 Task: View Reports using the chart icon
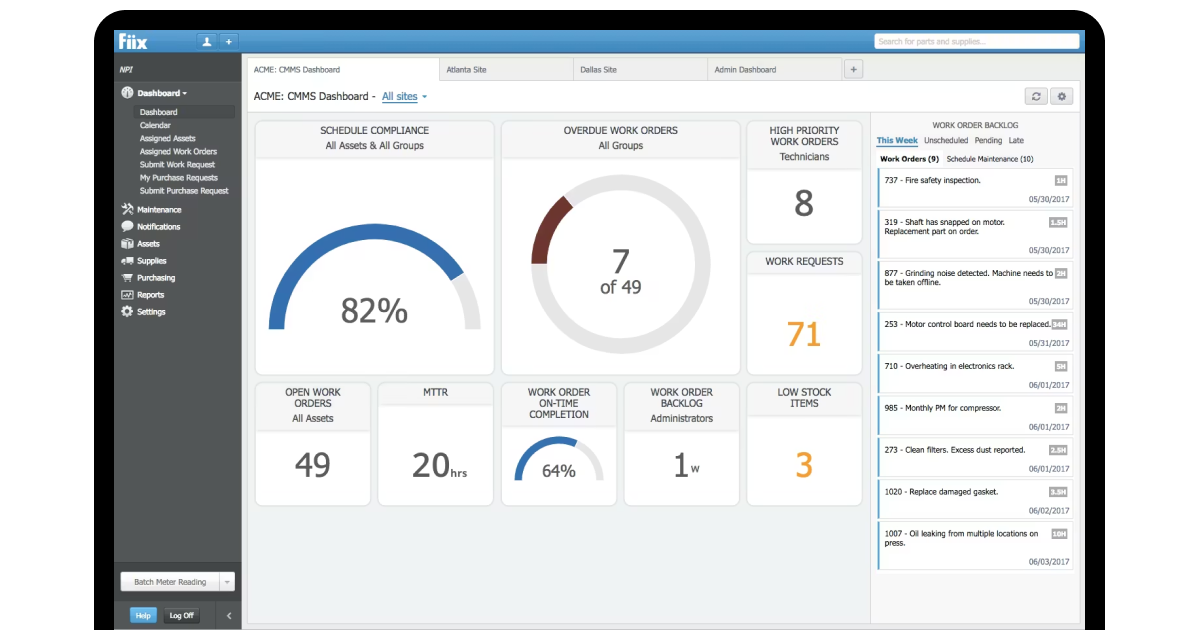coord(125,295)
